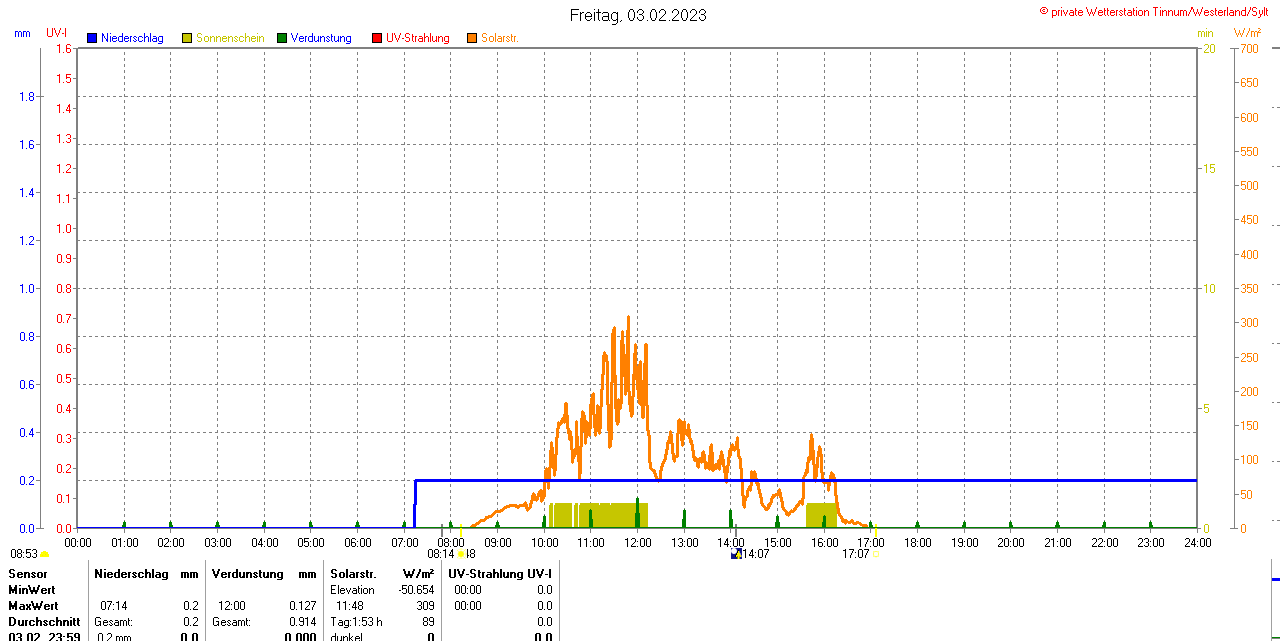
Task: Click the Verdunstung column header in table
Action: (248, 574)
